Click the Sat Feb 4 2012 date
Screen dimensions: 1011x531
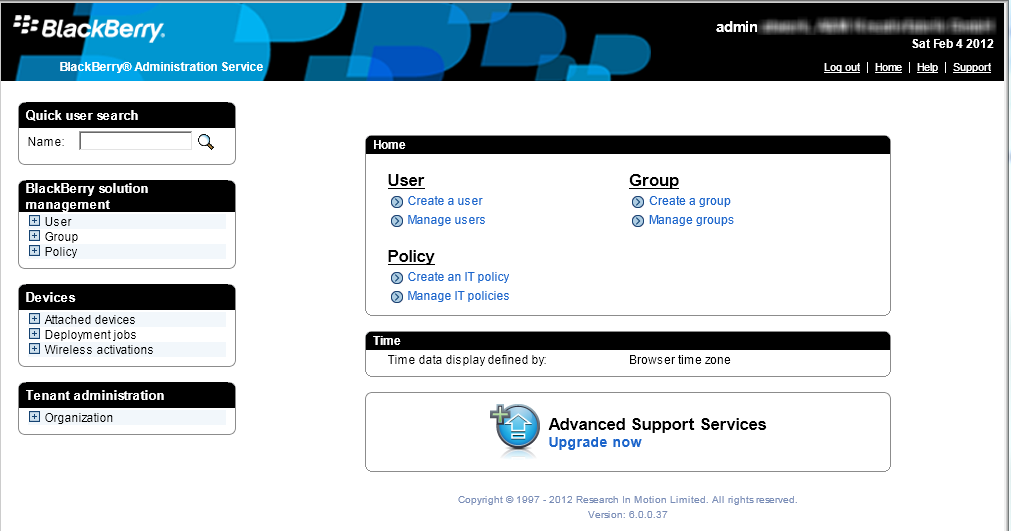pos(952,44)
